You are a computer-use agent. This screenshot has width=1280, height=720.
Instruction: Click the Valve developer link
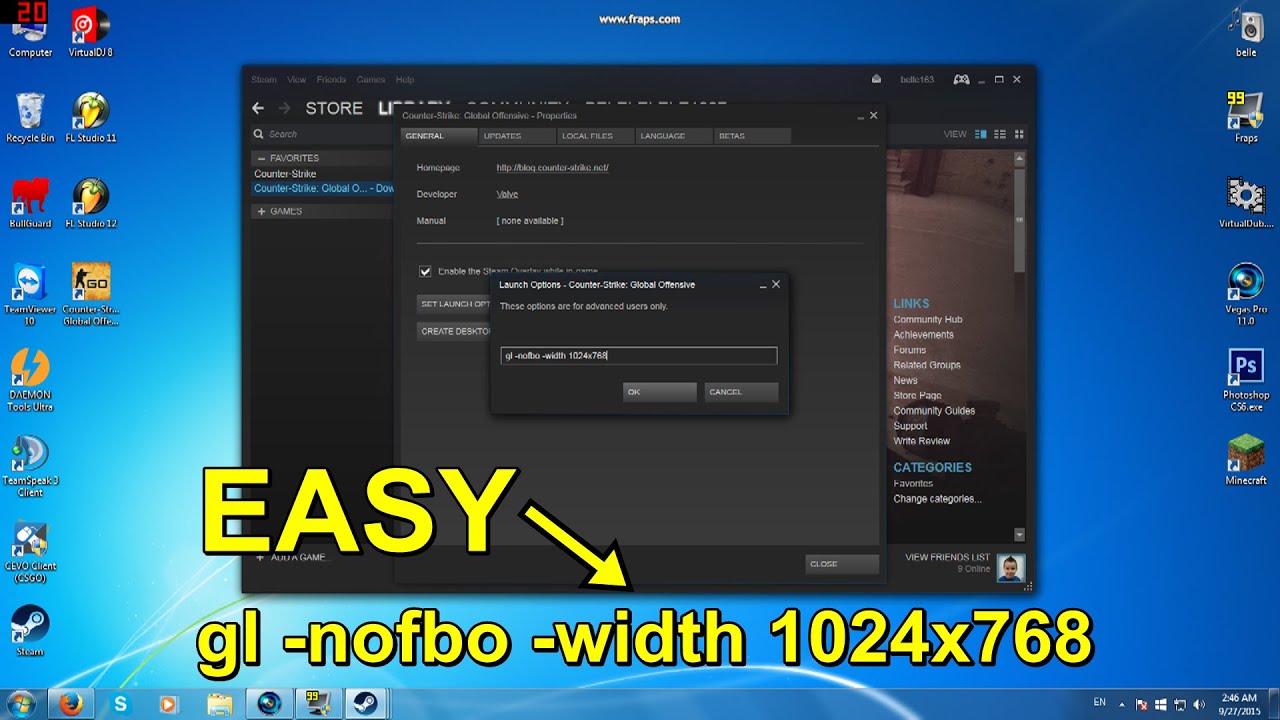(x=507, y=194)
